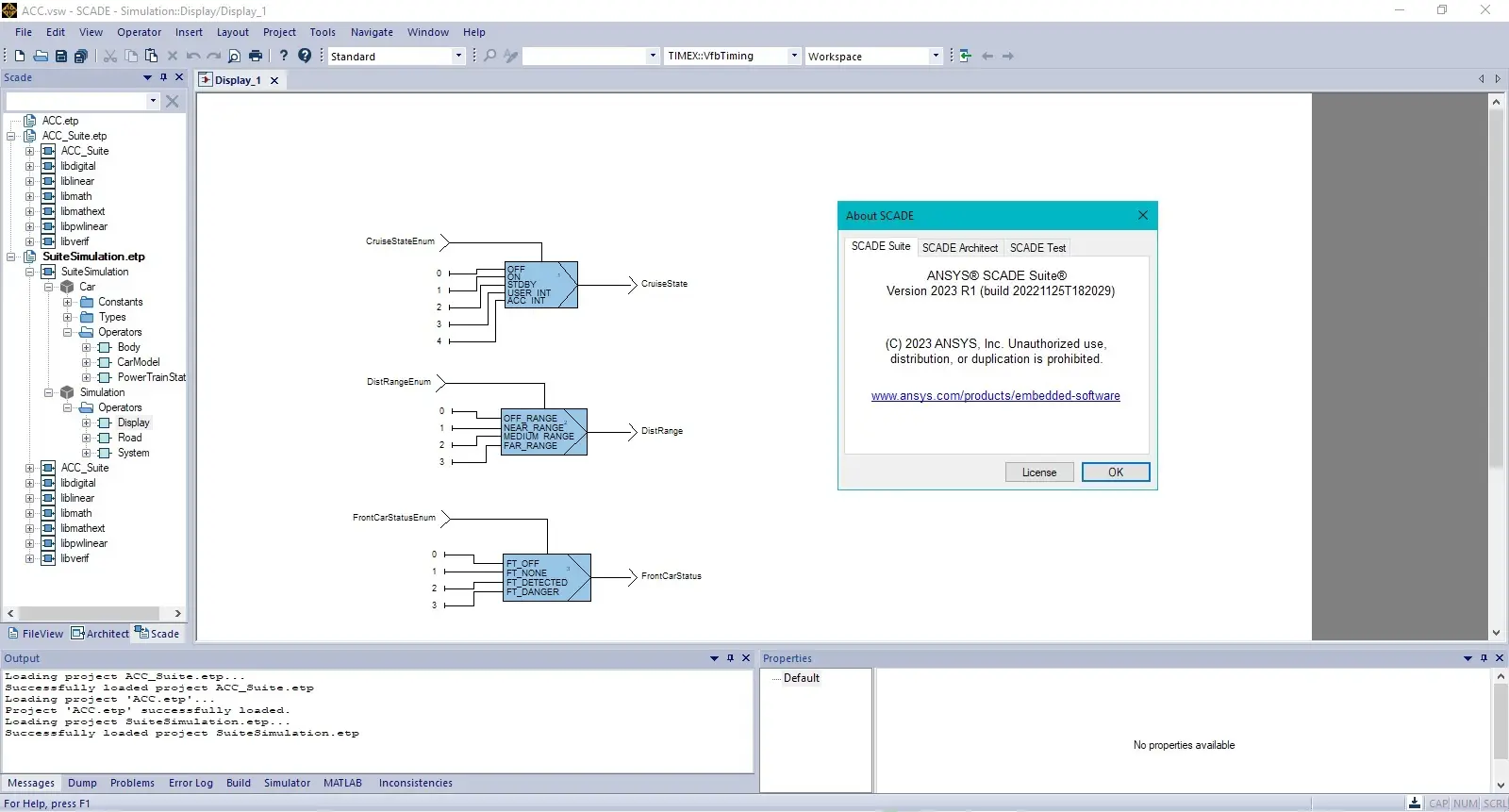Open the ansys.com embedded-software link
This screenshot has height=812, width=1509.
pyautogui.click(x=995, y=396)
